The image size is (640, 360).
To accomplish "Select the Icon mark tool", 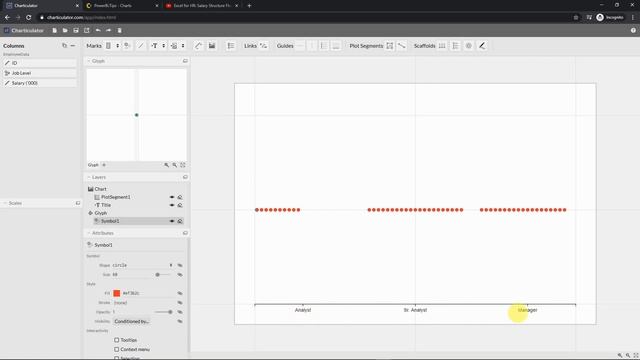I will [174, 46].
